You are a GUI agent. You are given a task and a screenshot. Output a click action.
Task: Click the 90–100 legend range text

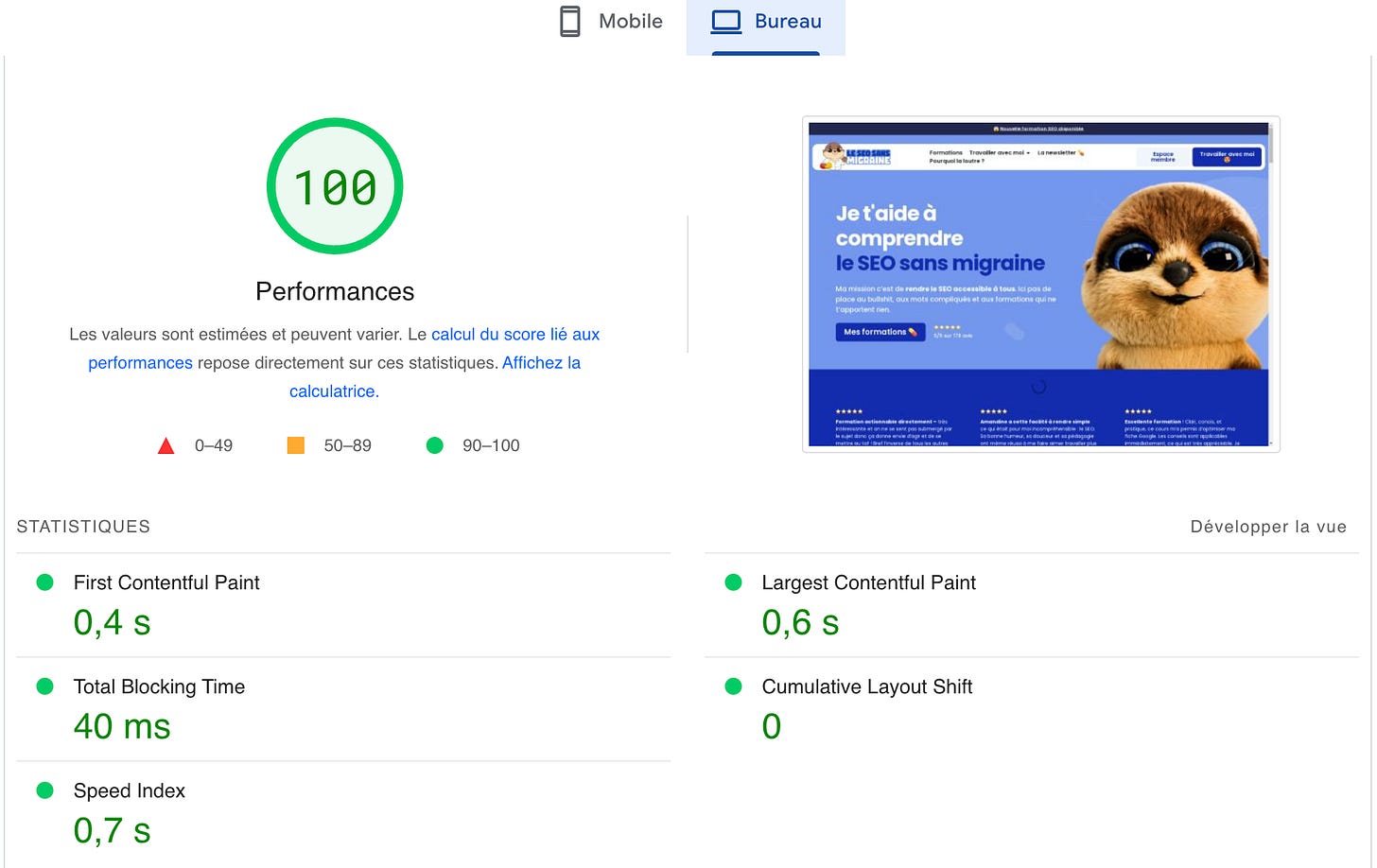pyautogui.click(x=491, y=445)
